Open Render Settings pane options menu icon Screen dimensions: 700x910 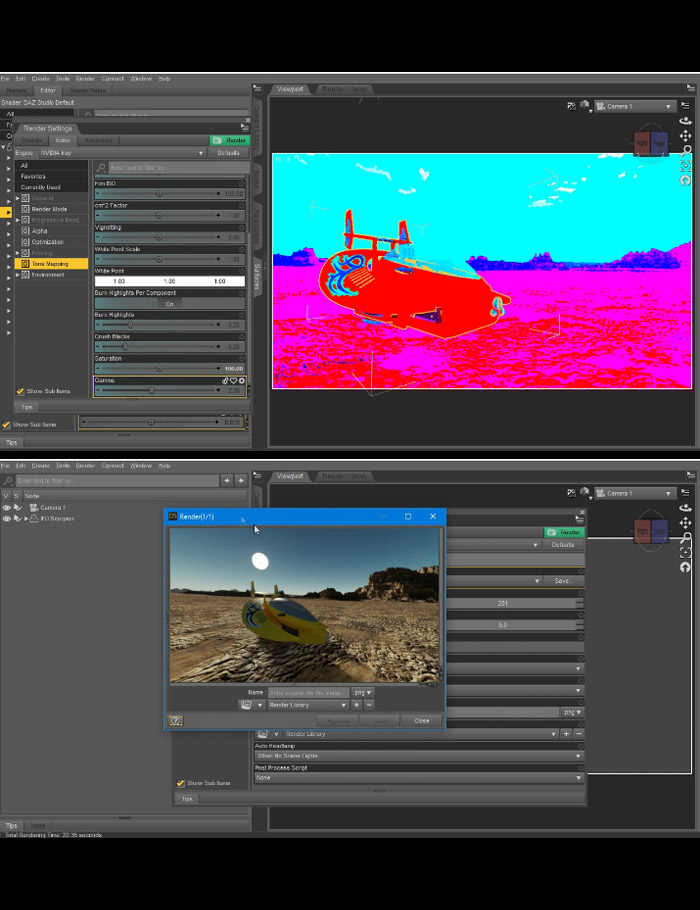[x=244, y=127]
